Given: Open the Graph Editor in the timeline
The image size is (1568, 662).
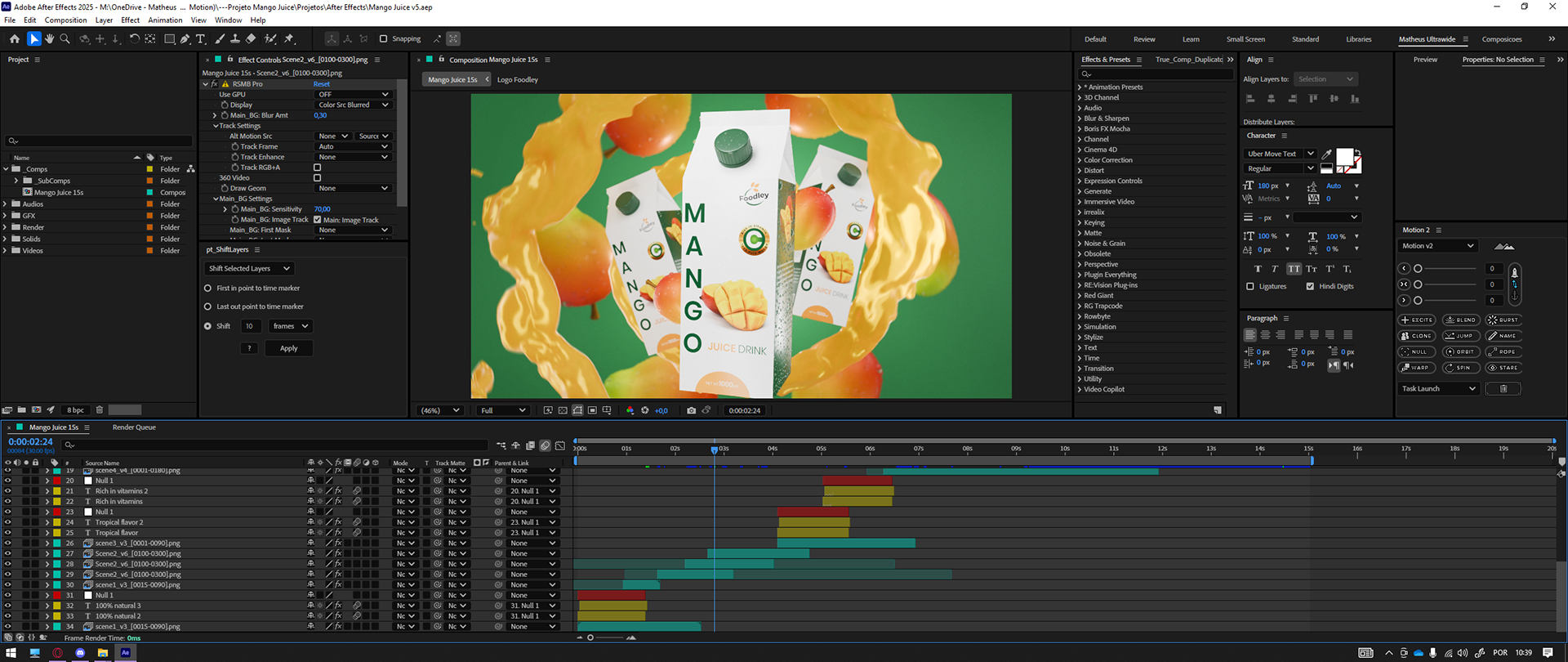Looking at the screenshot, I should 560,445.
